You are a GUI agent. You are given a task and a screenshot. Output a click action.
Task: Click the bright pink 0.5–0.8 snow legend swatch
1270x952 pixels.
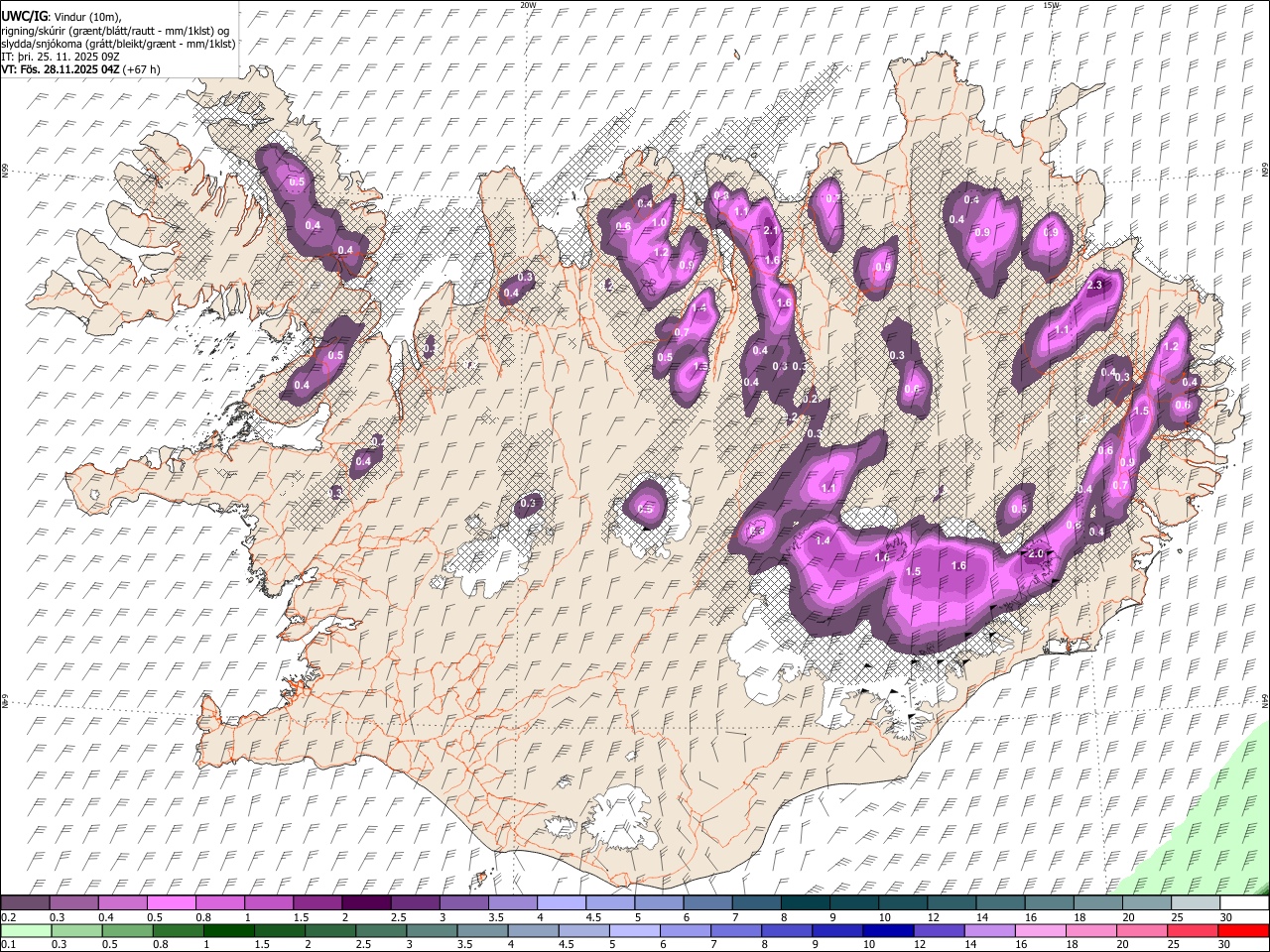(x=171, y=903)
